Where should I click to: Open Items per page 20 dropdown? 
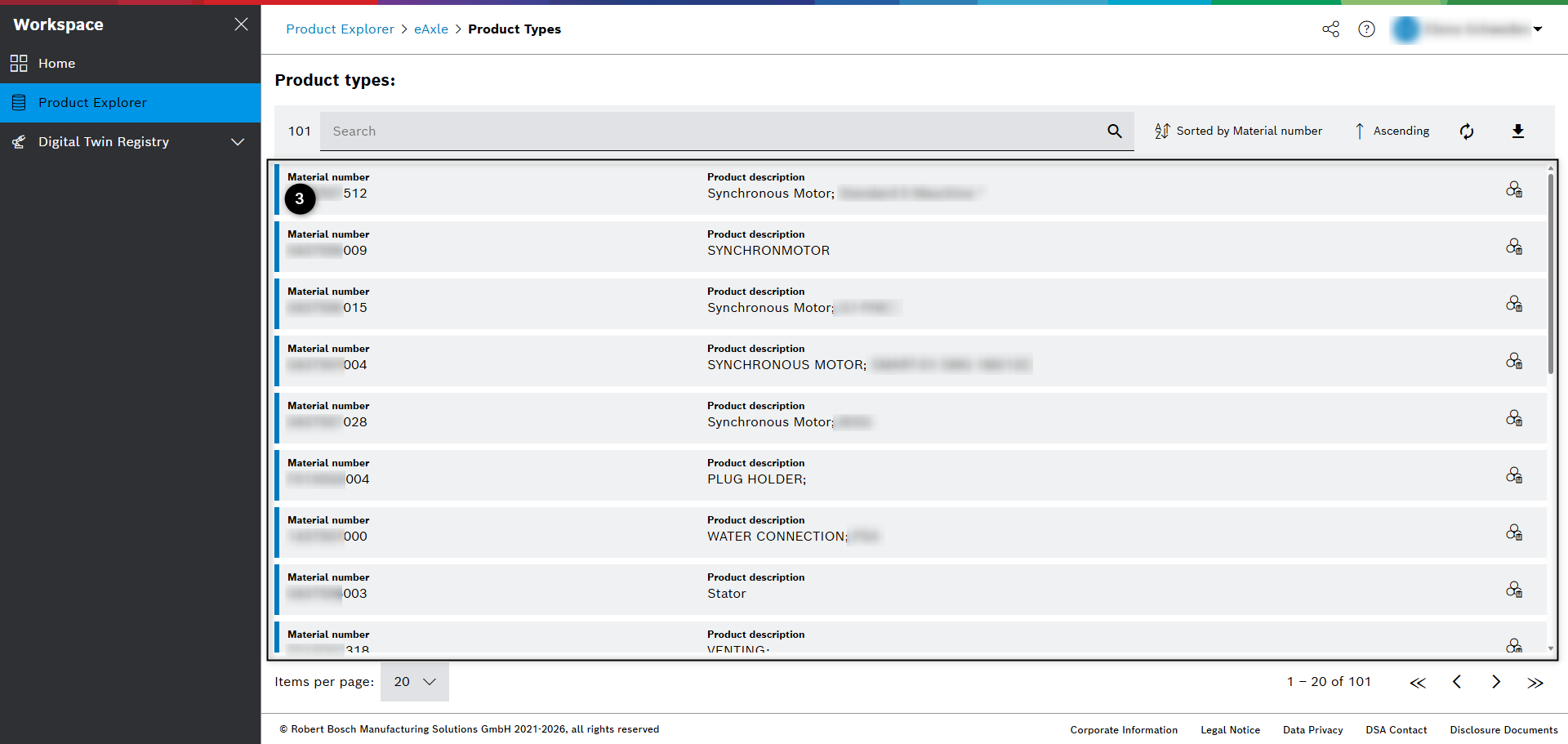click(415, 682)
